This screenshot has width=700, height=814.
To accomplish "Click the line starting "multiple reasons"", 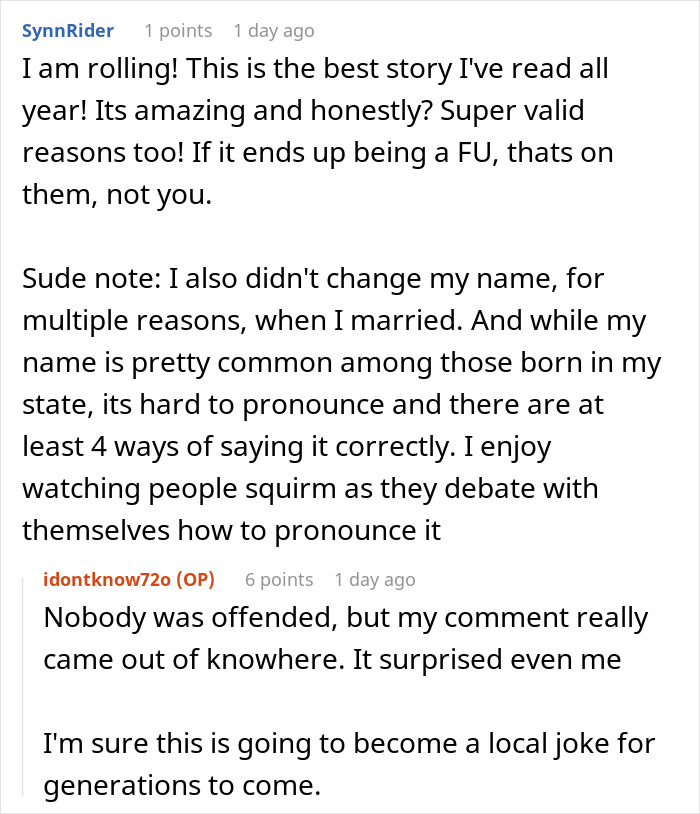I will pyautogui.click(x=347, y=320).
